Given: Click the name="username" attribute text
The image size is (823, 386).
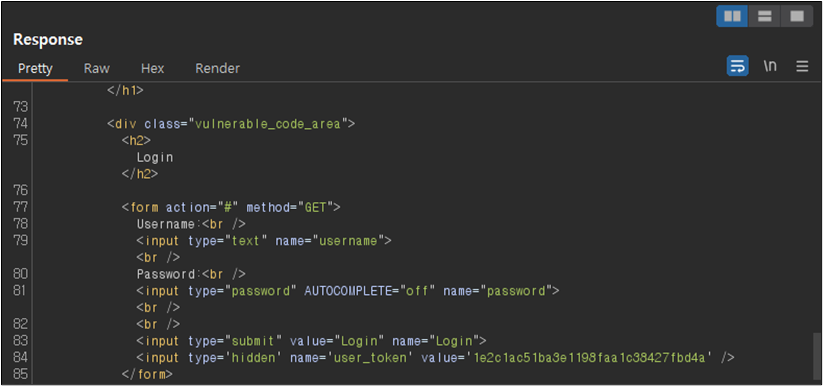Looking at the screenshot, I should (330, 241).
